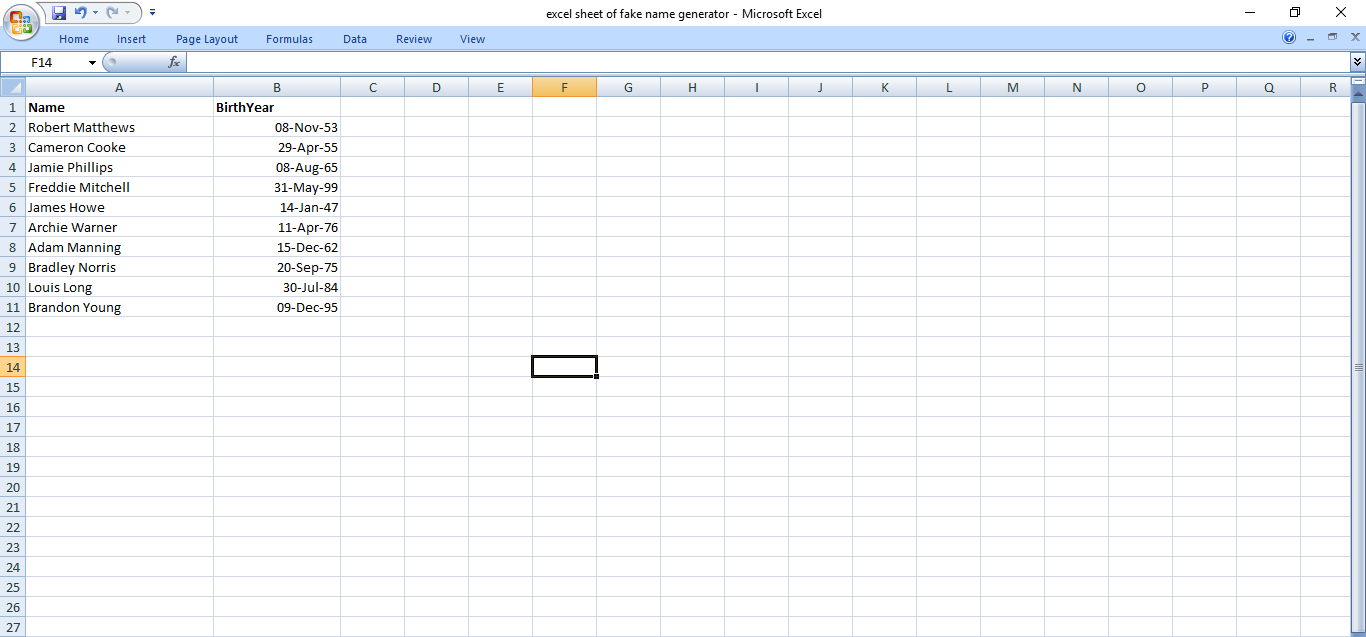This screenshot has height=637, width=1366.
Task: Minimize the workbook window inside Excel
Action: [x=1310, y=38]
